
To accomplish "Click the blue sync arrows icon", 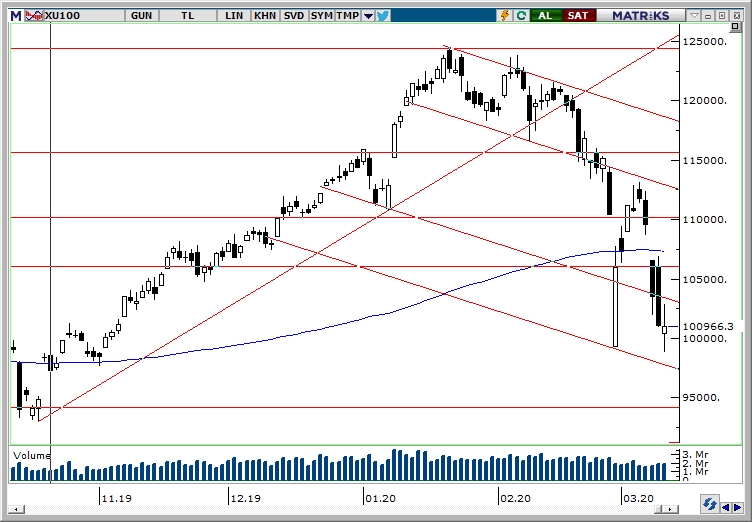I will pyautogui.click(x=709, y=505).
